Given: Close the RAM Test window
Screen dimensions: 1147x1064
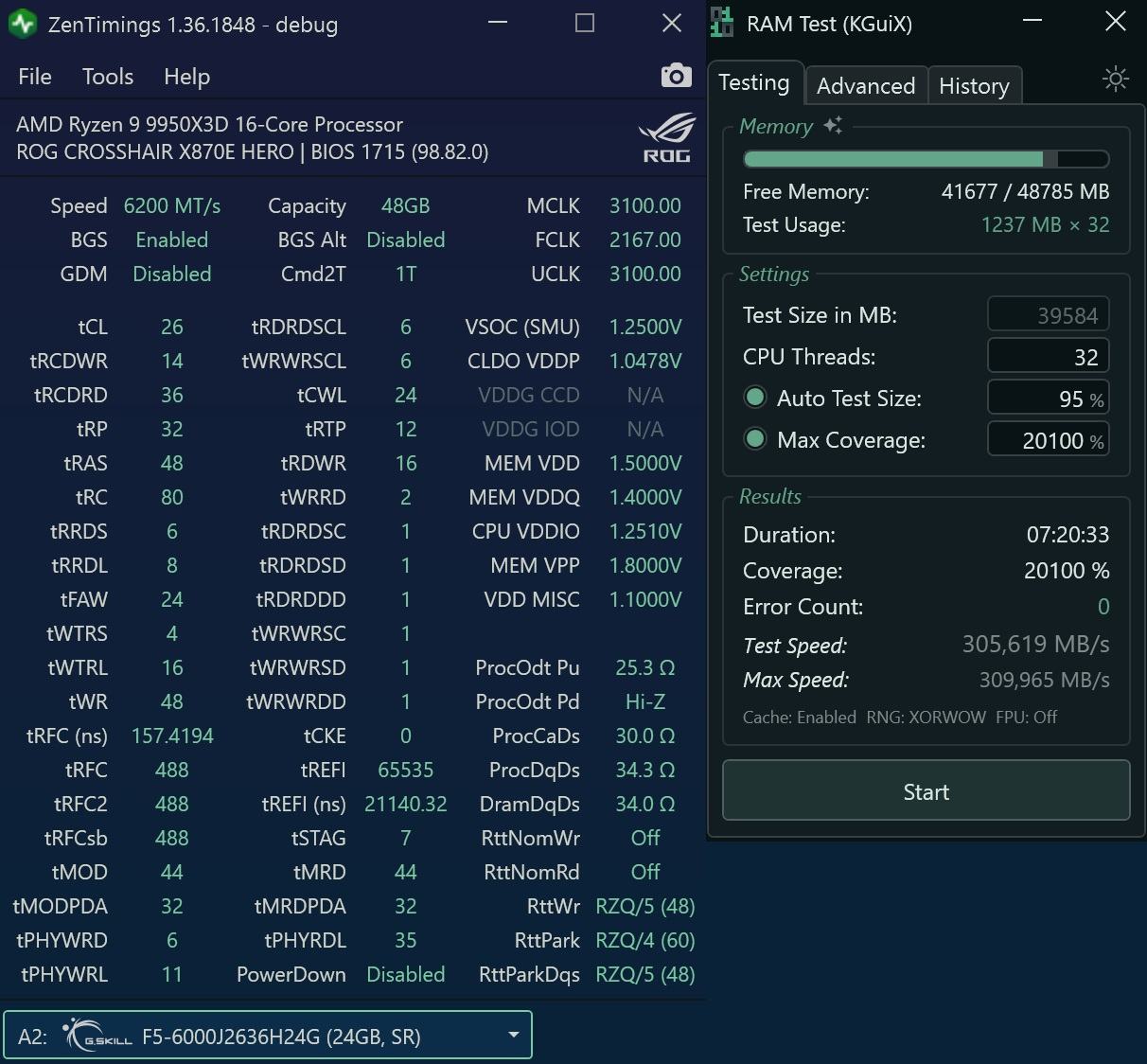Looking at the screenshot, I should point(1116,22).
